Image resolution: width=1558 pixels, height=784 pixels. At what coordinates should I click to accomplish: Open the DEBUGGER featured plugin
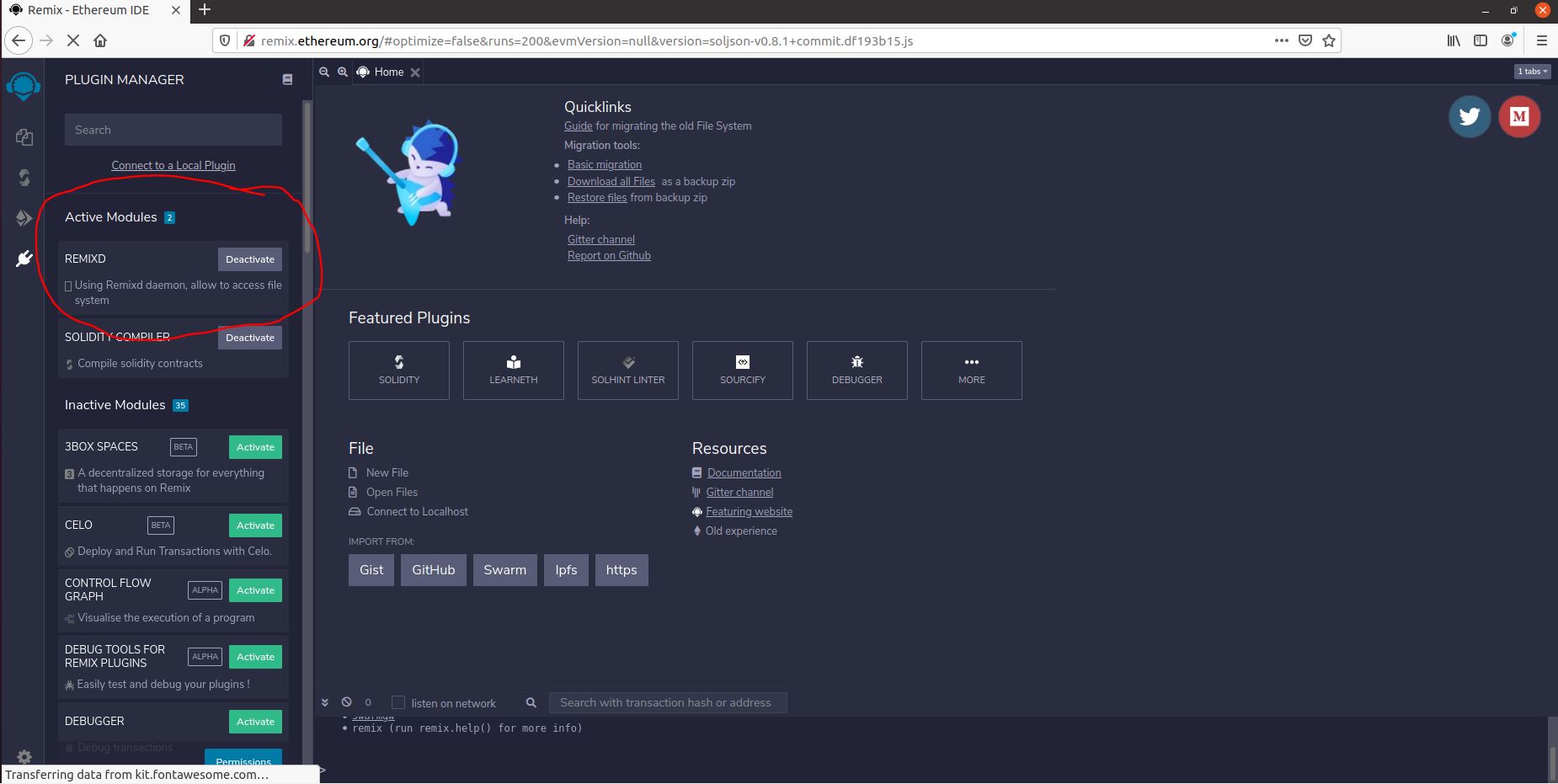(x=857, y=371)
